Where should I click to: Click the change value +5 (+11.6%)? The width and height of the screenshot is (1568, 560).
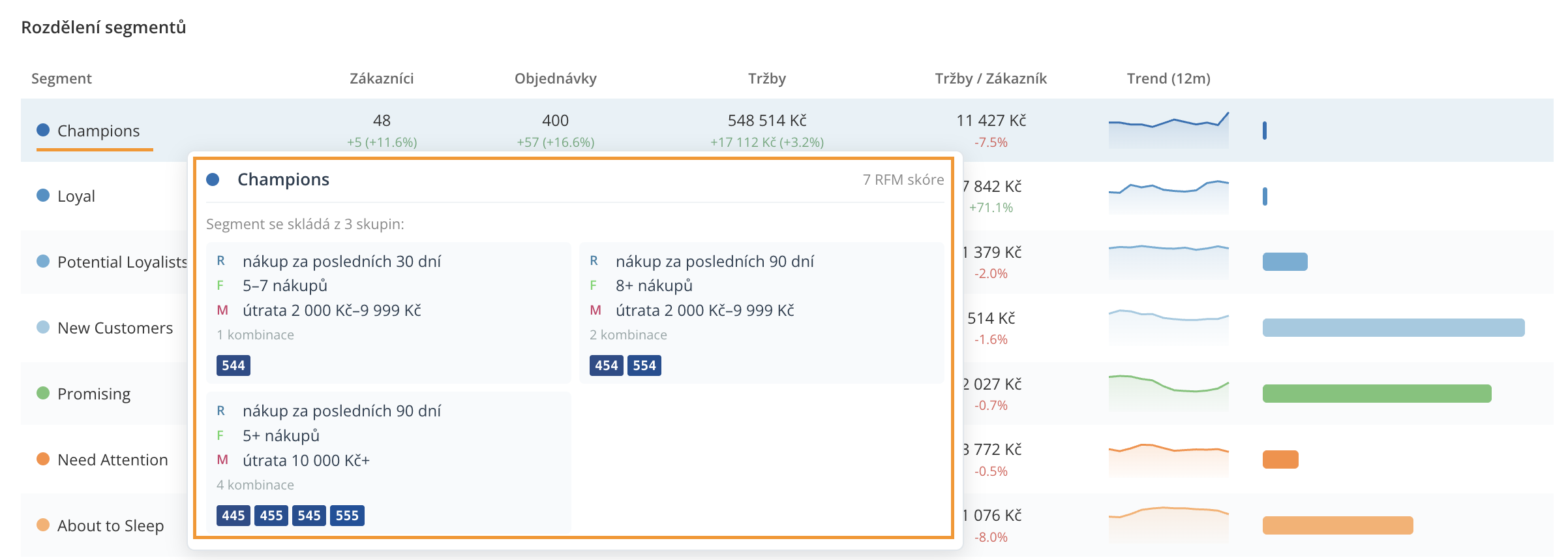(382, 142)
